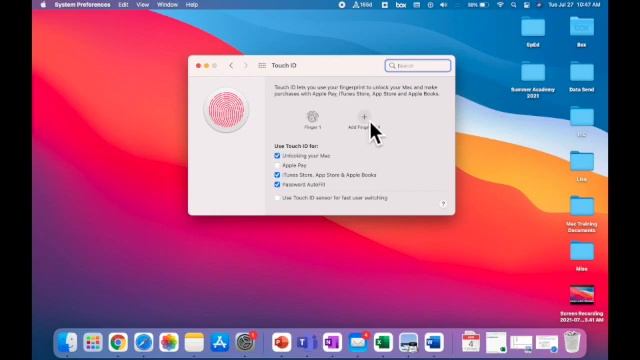Toggle Unlocking your Mac checkbox
This screenshot has width=640, height=360.
(x=277, y=156)
